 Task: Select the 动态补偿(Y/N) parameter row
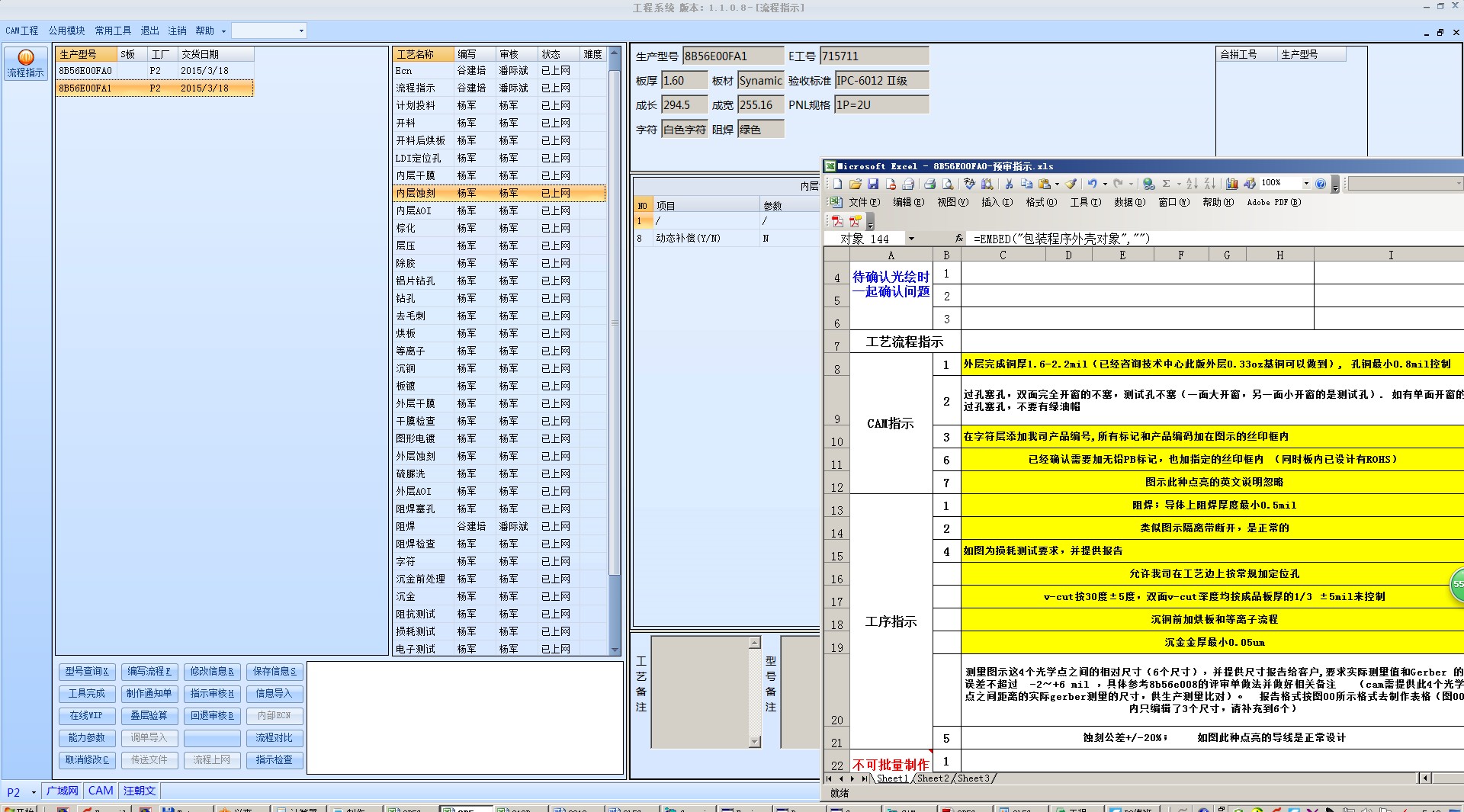coord(727,239)
